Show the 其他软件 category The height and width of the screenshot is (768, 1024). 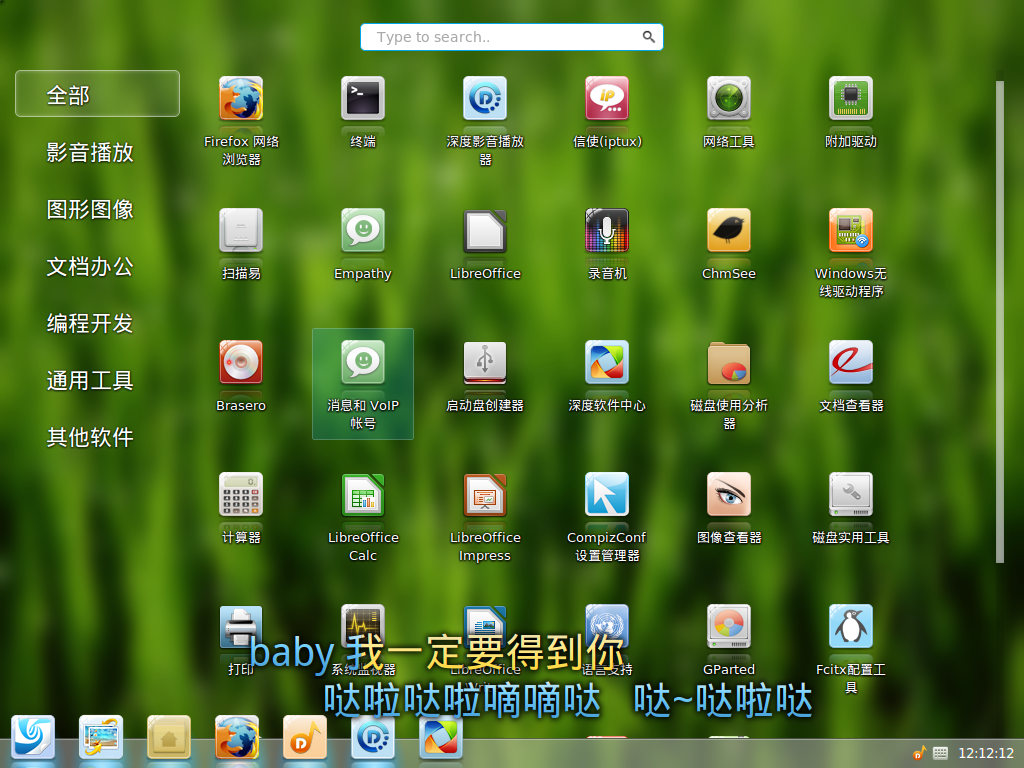click(x=90, y=436)
